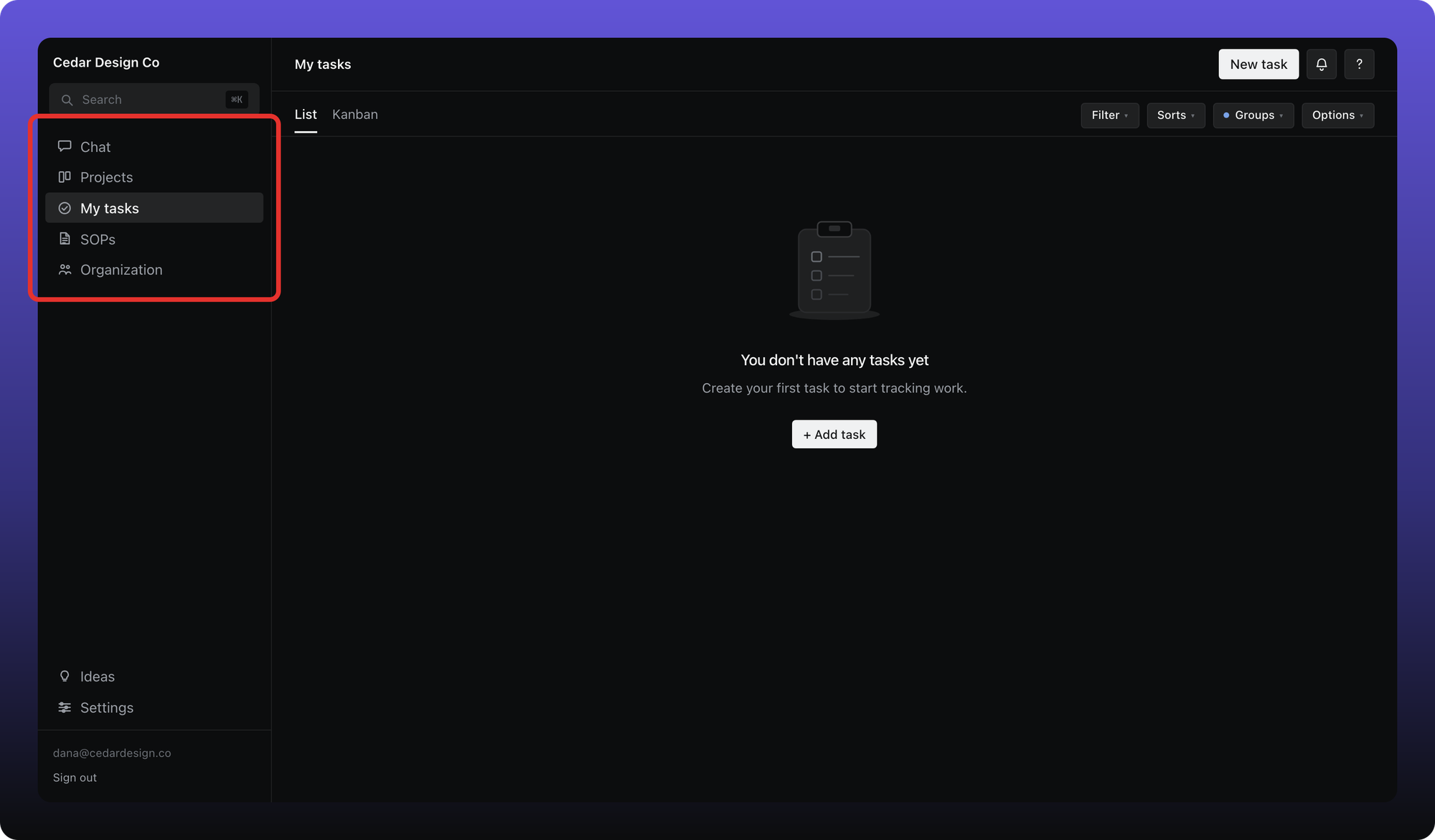Click the Settings sliders icon
The image size is (1435, 840).
(65, 707)
